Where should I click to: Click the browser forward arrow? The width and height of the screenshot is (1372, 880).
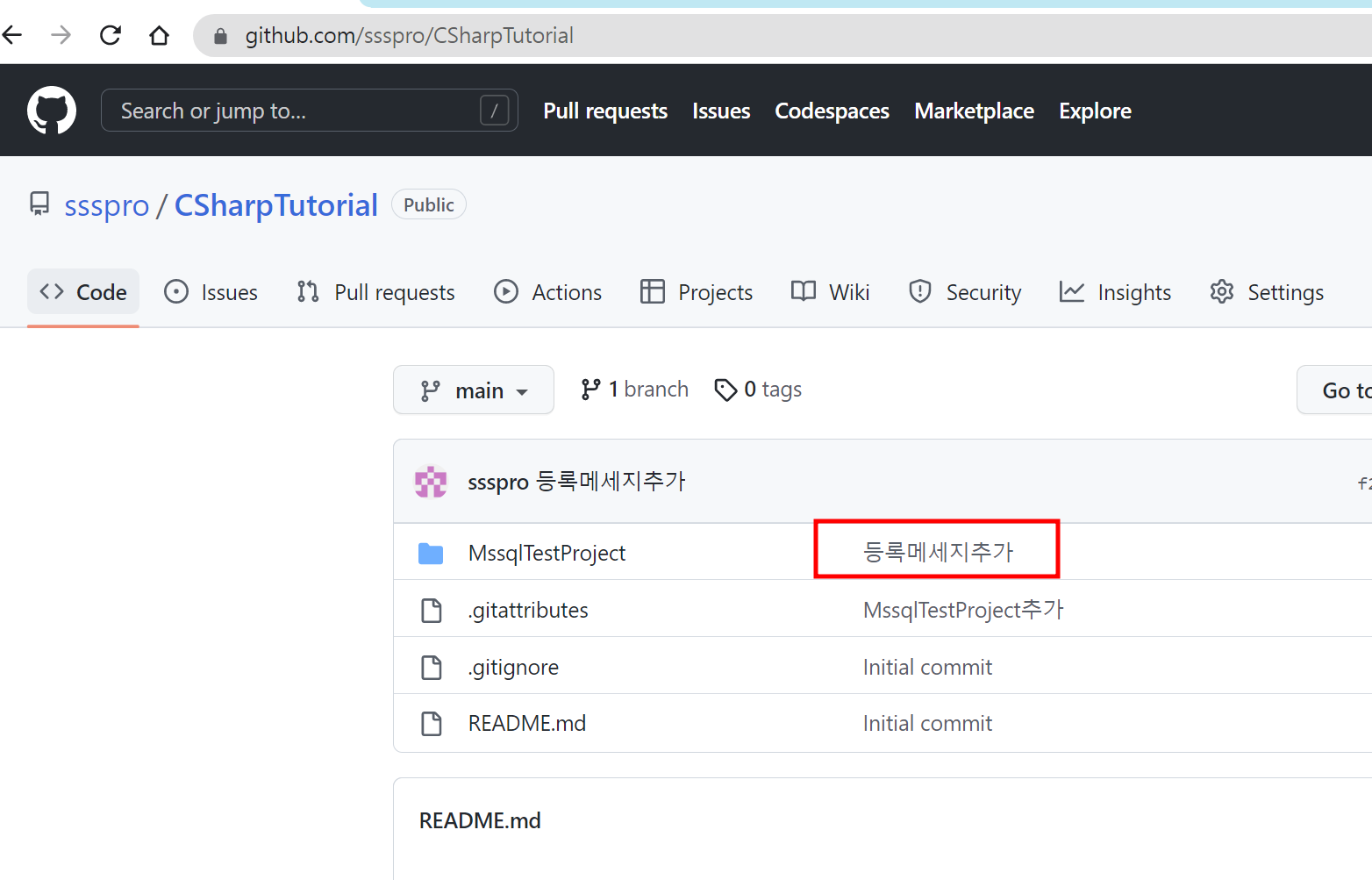pyautogui.click(x=61, y=35)
